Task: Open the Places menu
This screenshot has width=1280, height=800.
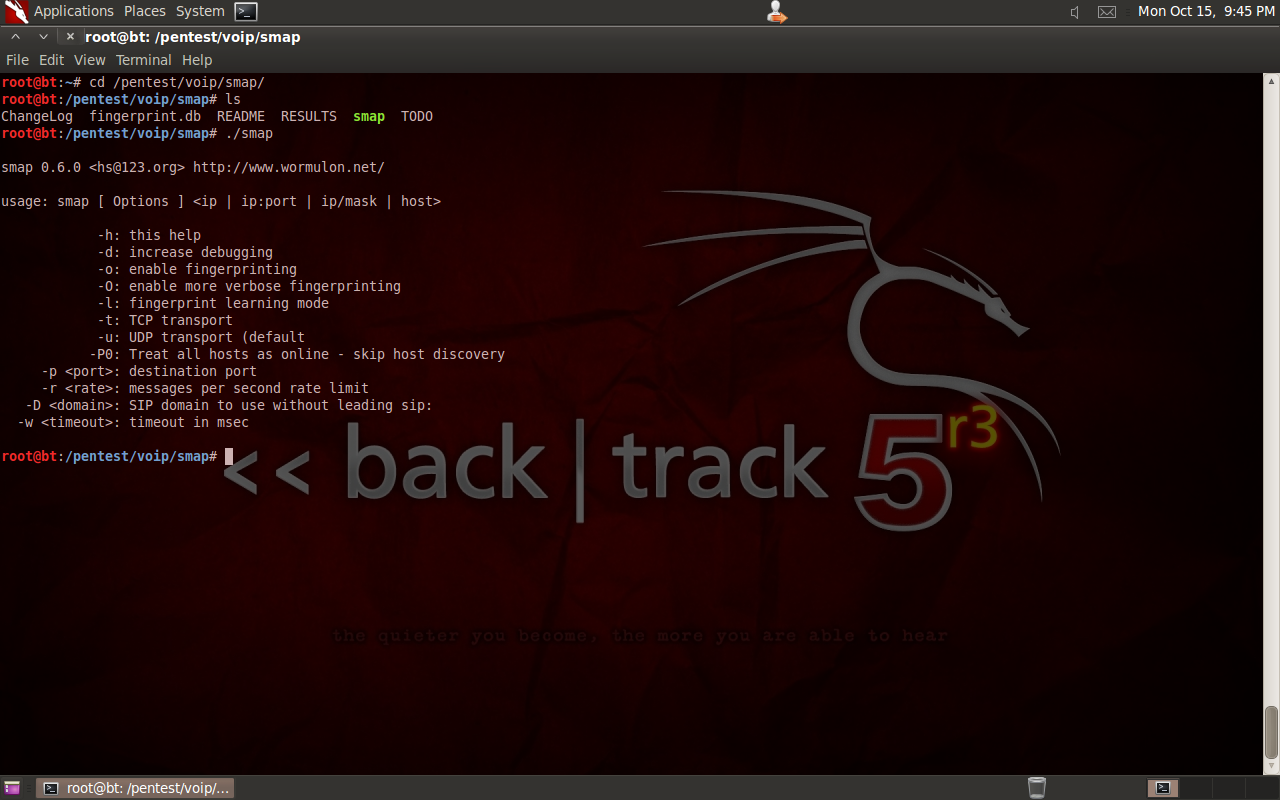Action: tap(145, 11)
